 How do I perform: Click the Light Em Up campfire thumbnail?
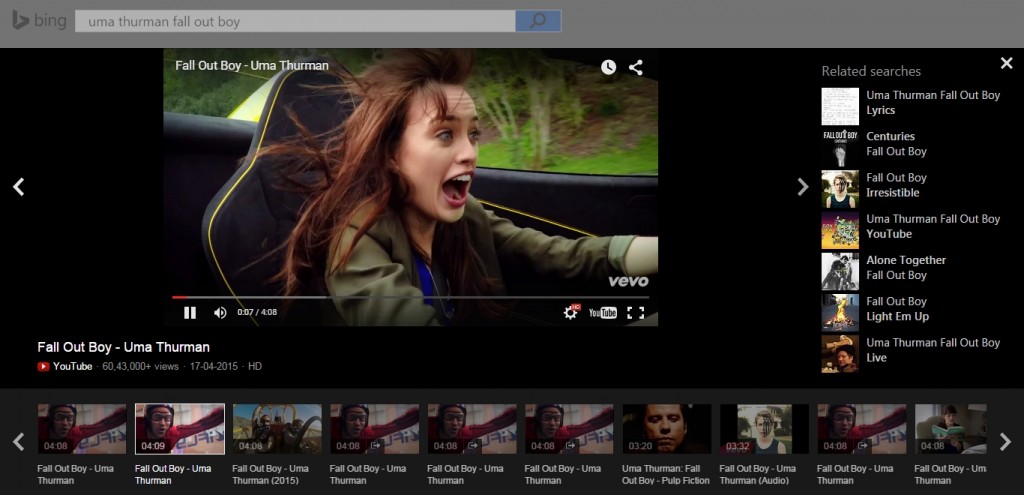click(840, 312)
